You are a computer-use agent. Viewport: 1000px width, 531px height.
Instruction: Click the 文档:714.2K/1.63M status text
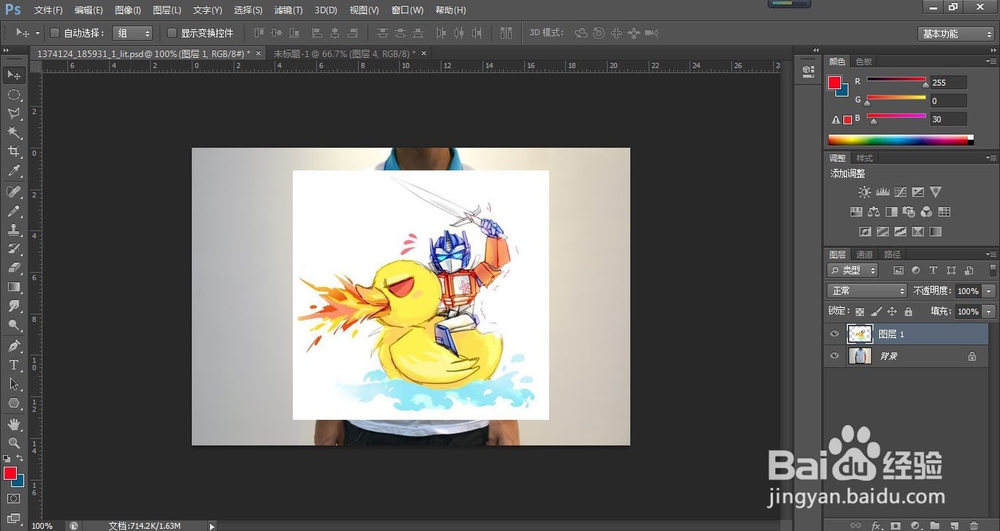pyautogui.click(x=144, y=526)
